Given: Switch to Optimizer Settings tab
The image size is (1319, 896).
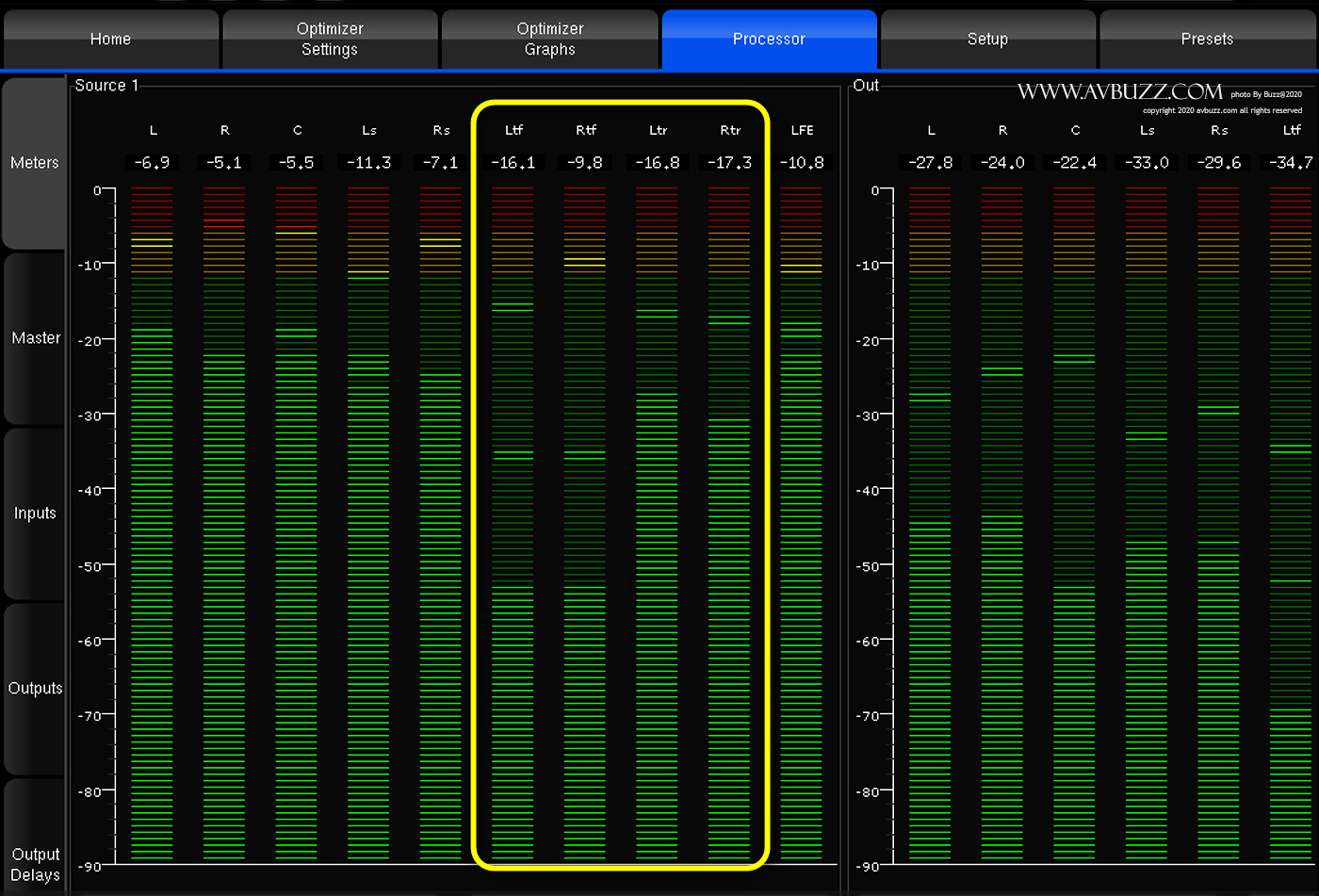Looking at the screenshot, I should 329,40.
